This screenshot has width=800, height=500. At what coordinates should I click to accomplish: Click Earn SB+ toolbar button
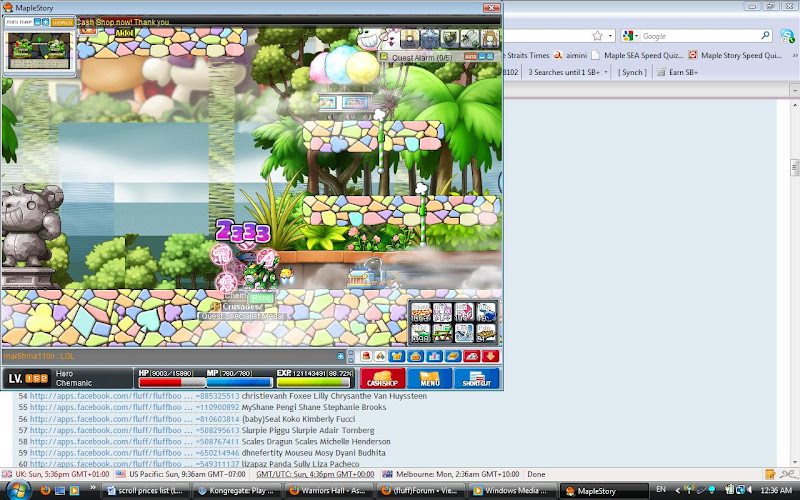click(677, 72)
